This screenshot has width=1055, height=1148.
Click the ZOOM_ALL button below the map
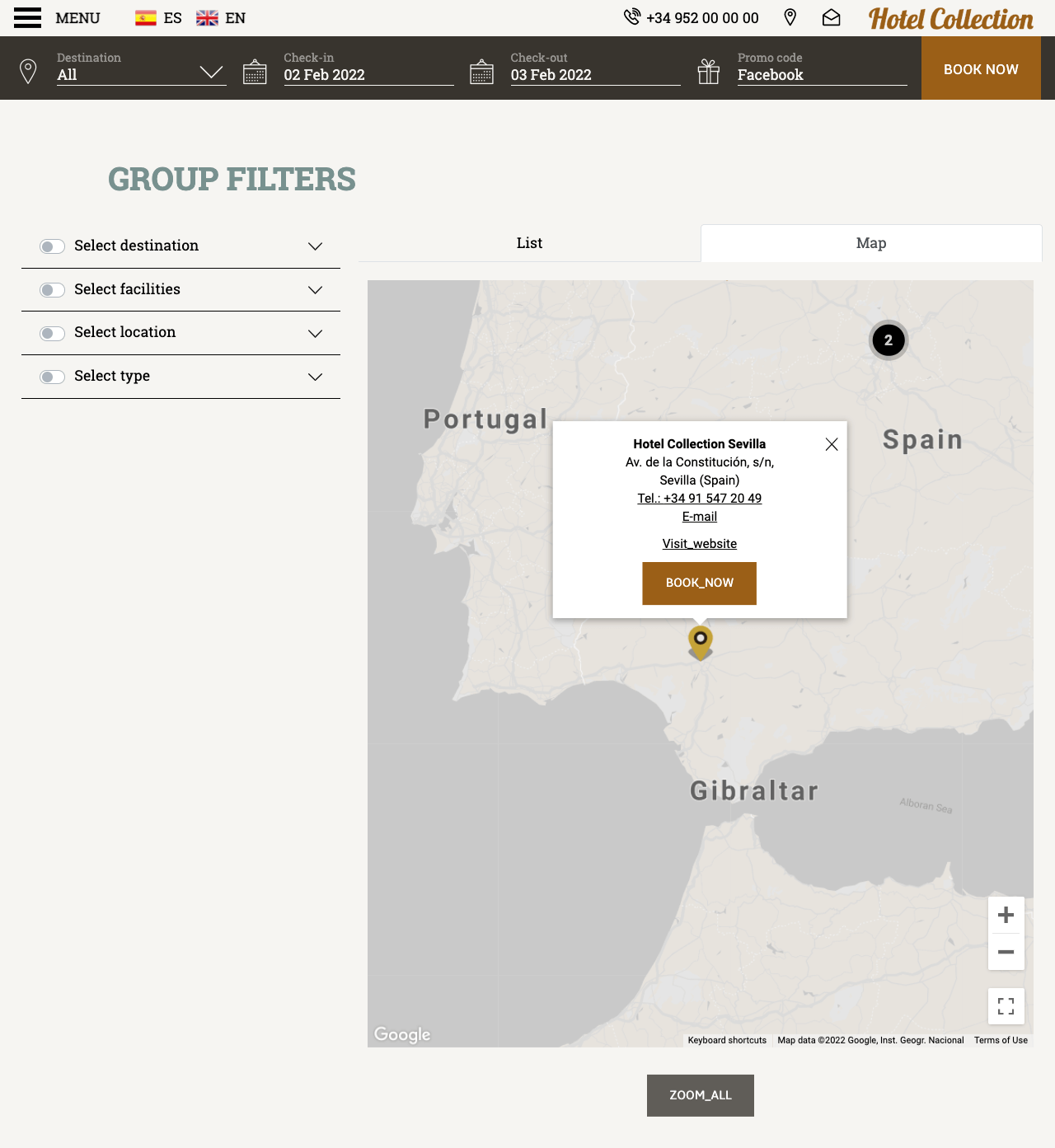click(x=701, y=1095)
